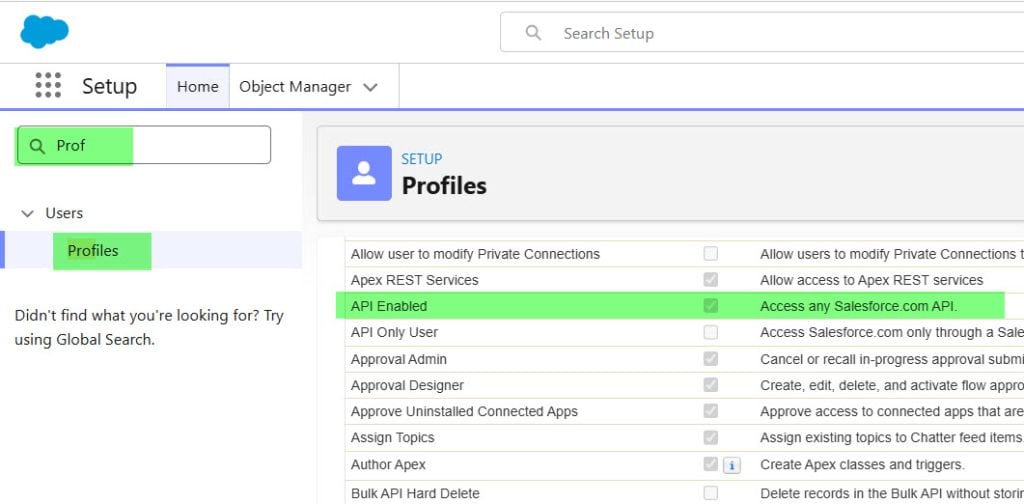Click the Search Setup input field
The image size is (1024, 504).
pos(761,33)
